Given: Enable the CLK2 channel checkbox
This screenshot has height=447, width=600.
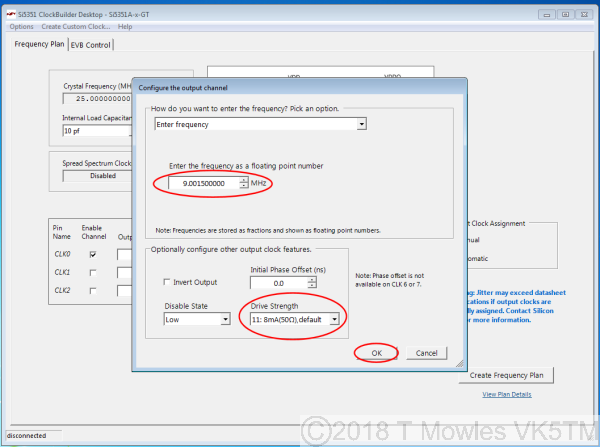Looking at the screenshot, I should (x=93, y=288).
